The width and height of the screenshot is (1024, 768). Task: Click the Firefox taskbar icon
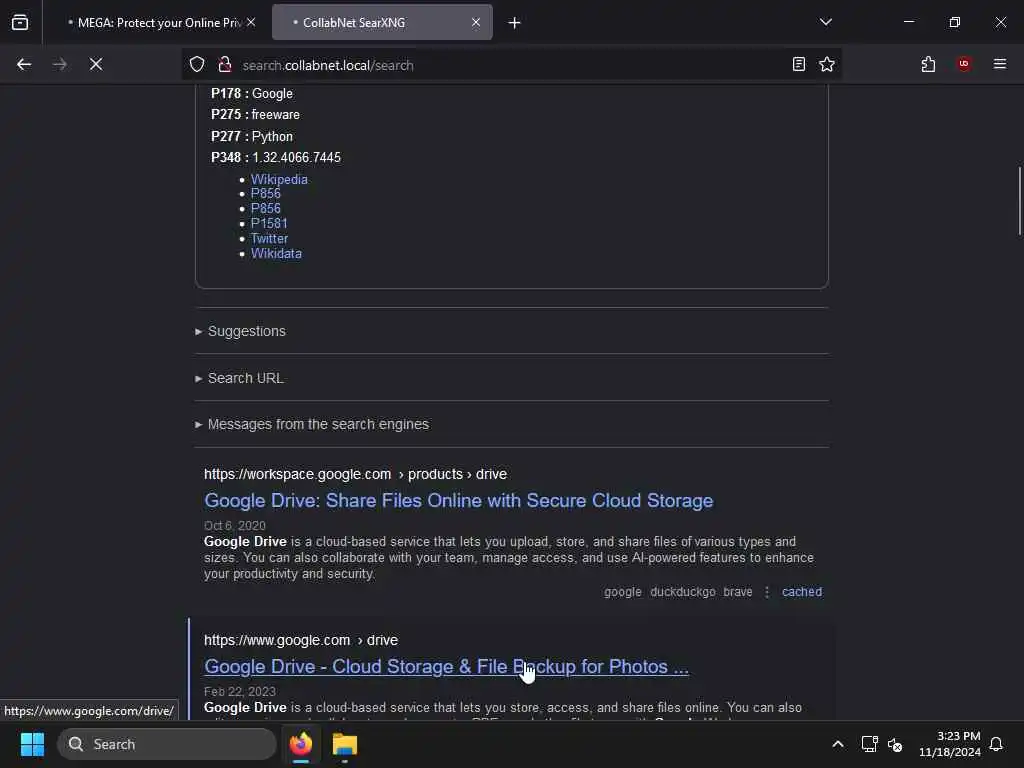pos(301,744)
